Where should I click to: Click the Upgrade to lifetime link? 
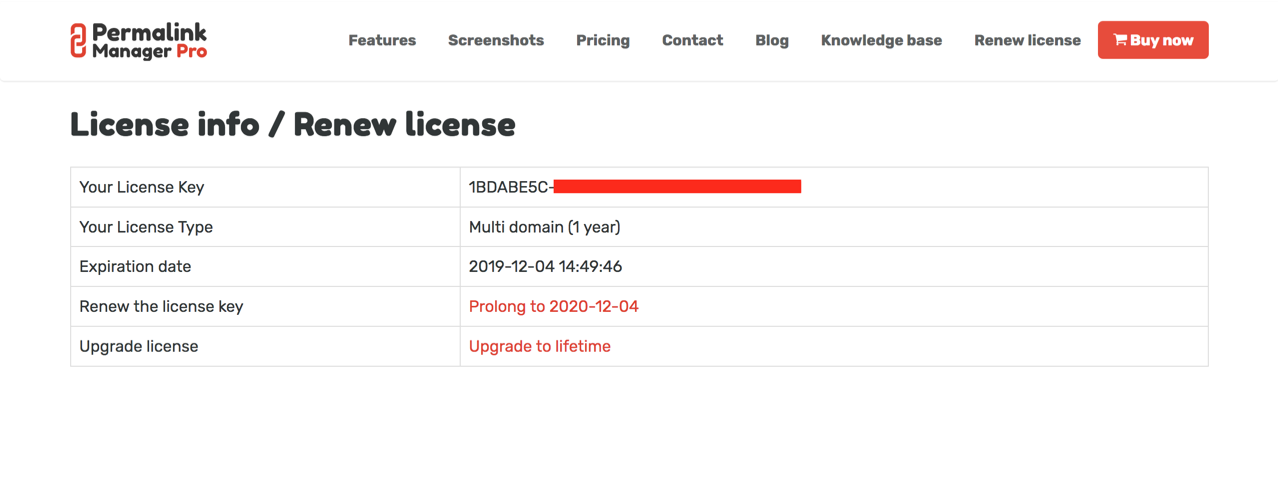click(540, 347)
